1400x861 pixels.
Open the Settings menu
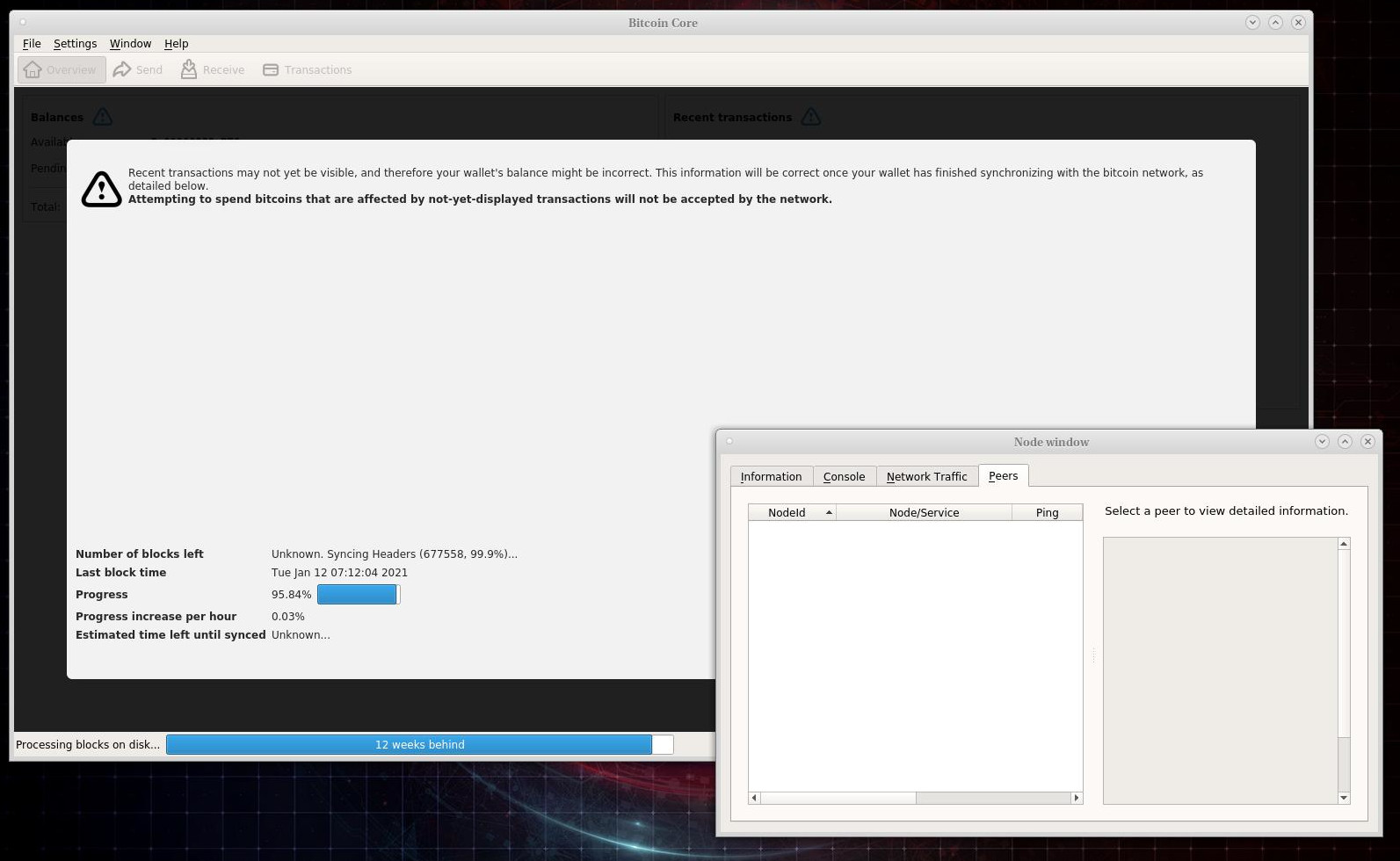pyautogui.click(x=75, y=43)
